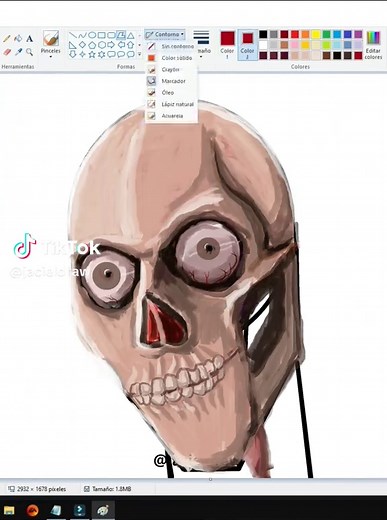387x520 pixels.
Task: Select the Magnifier zoom tool
Action: [x=30, y=52]
